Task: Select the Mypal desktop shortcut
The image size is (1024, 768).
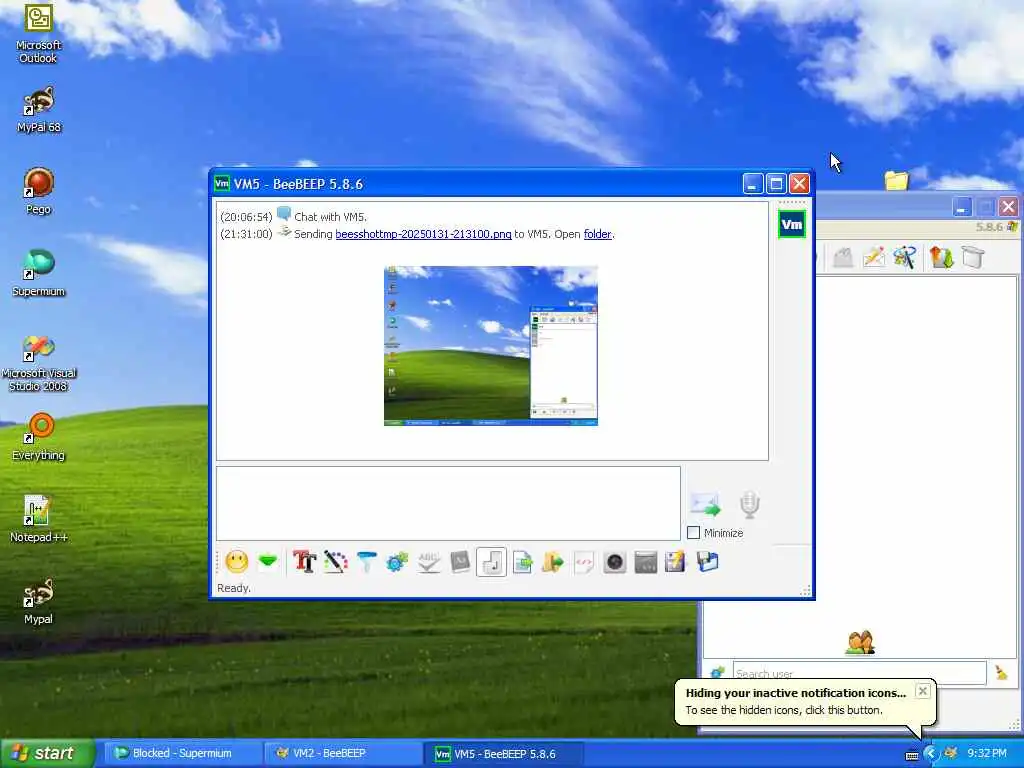Action: 39,601
